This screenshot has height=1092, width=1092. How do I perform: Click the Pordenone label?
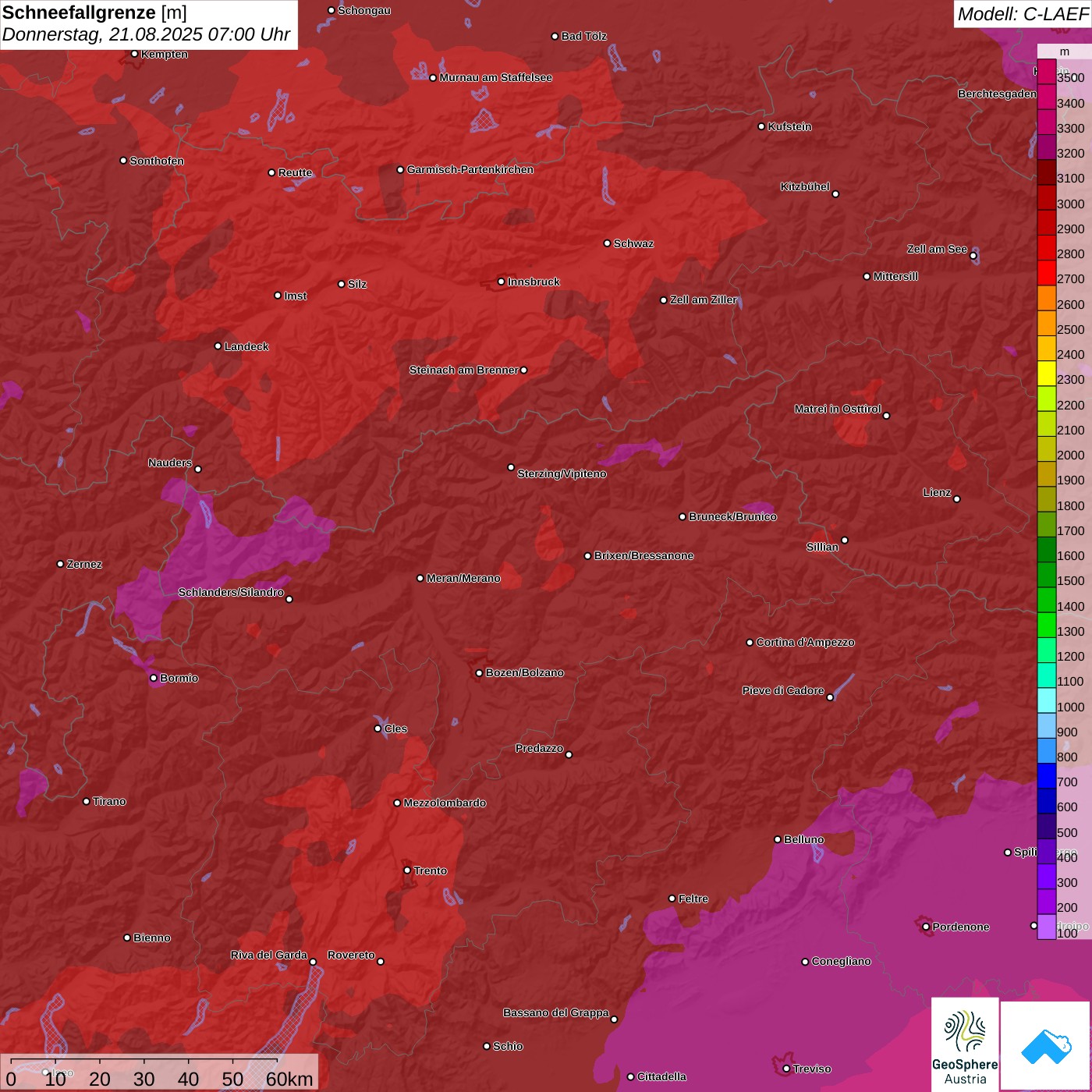[961, 927]
